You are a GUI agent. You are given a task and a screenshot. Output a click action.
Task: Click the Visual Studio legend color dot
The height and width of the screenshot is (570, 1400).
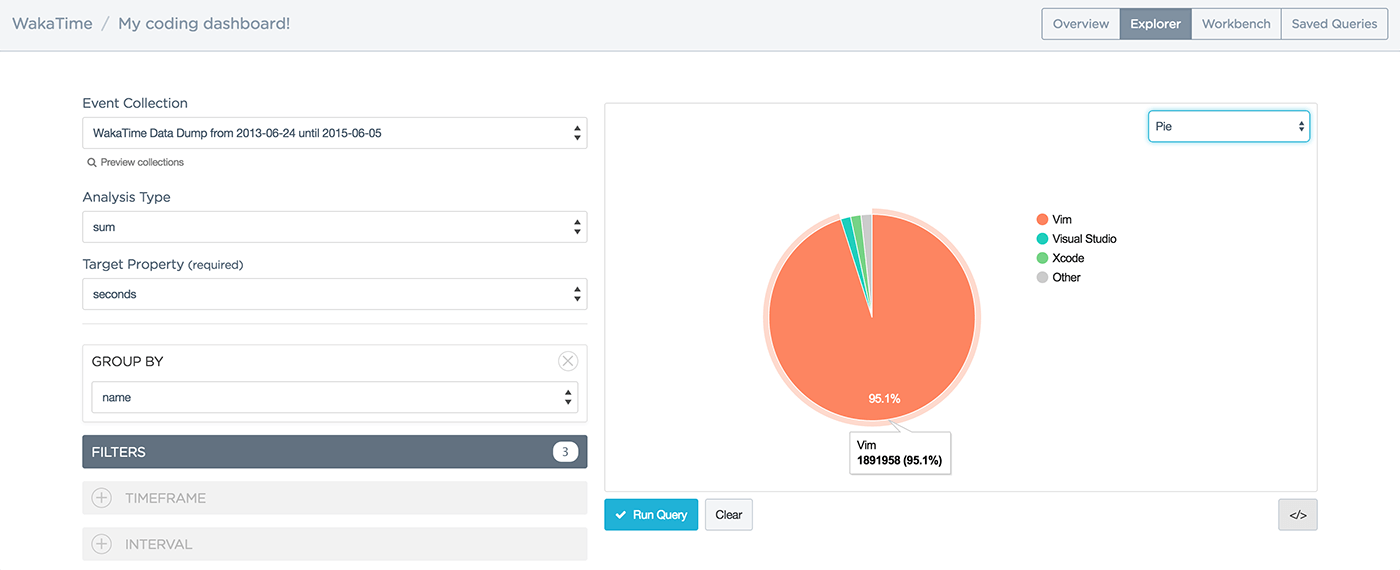1043,239
